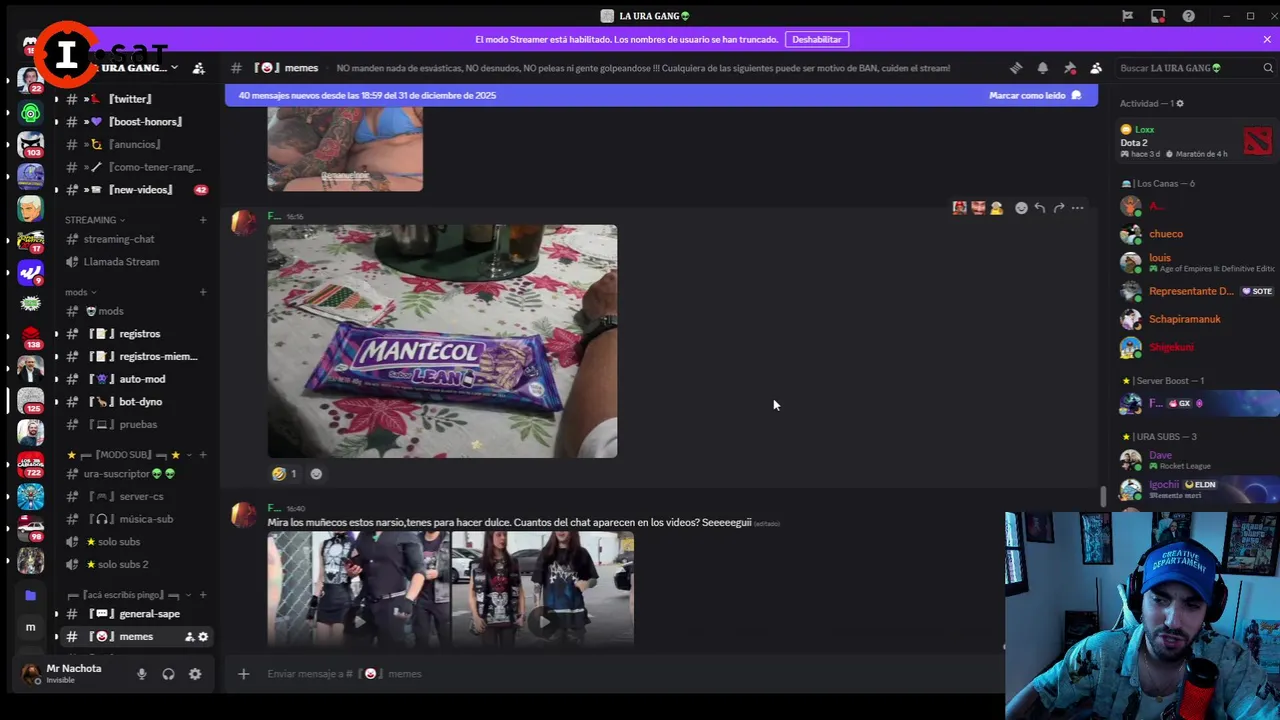
Task: Click the search magnifier icon
Action: [1268, 68]
